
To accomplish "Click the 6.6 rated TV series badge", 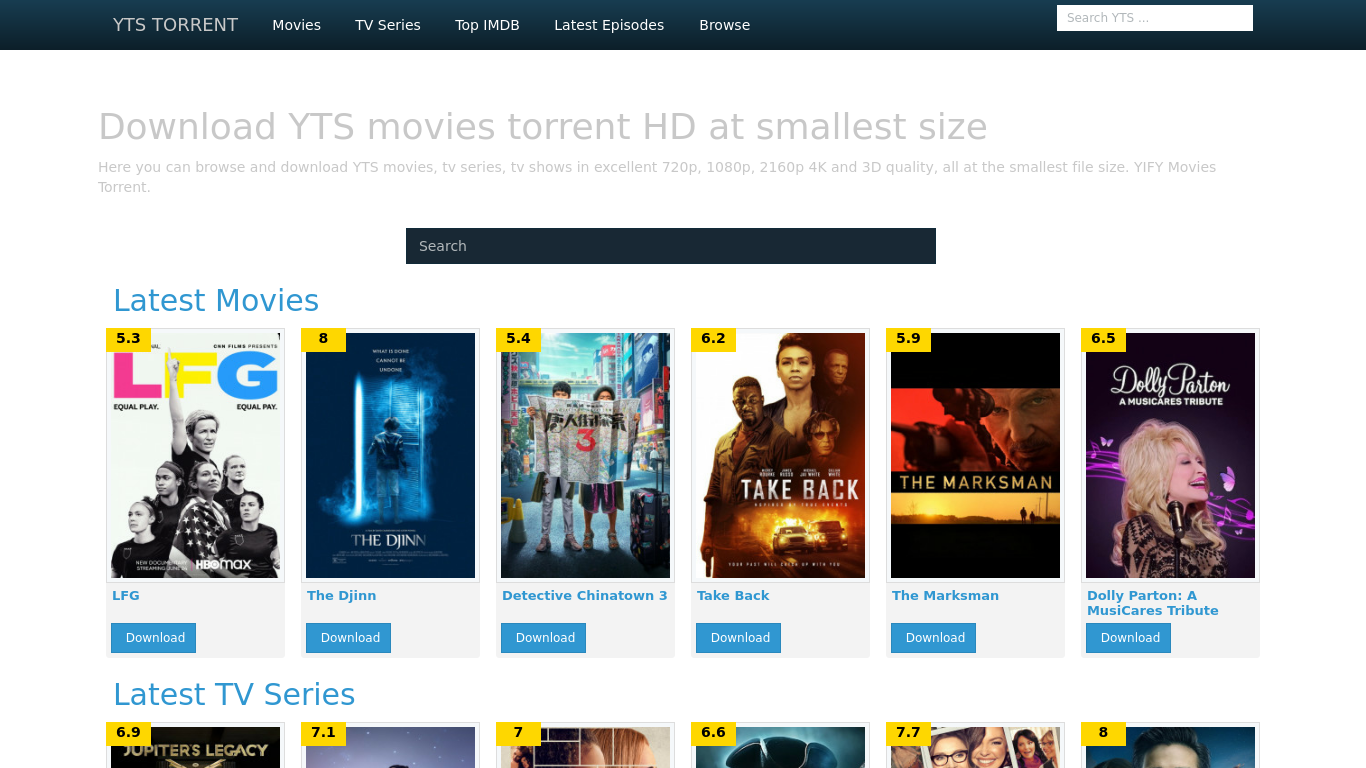I will (714, 733).
